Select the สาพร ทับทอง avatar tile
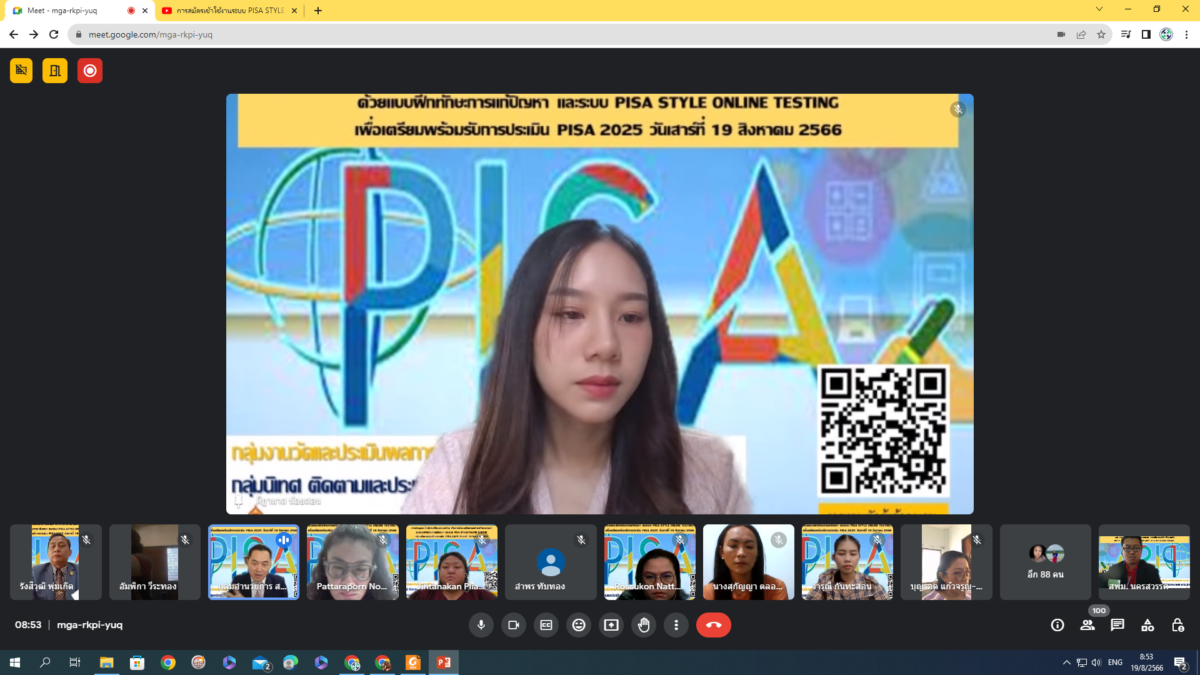 pos(551,562)
